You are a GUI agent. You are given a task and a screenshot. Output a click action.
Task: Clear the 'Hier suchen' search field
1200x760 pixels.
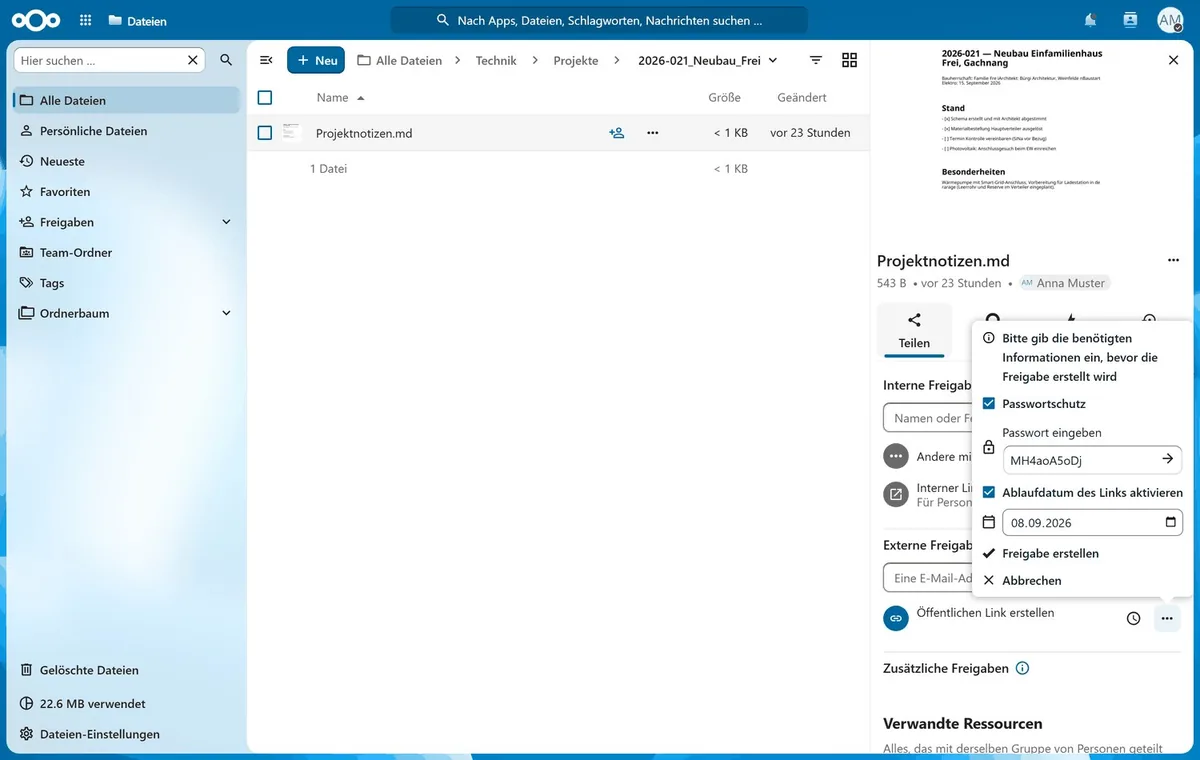tap(193, 60)
